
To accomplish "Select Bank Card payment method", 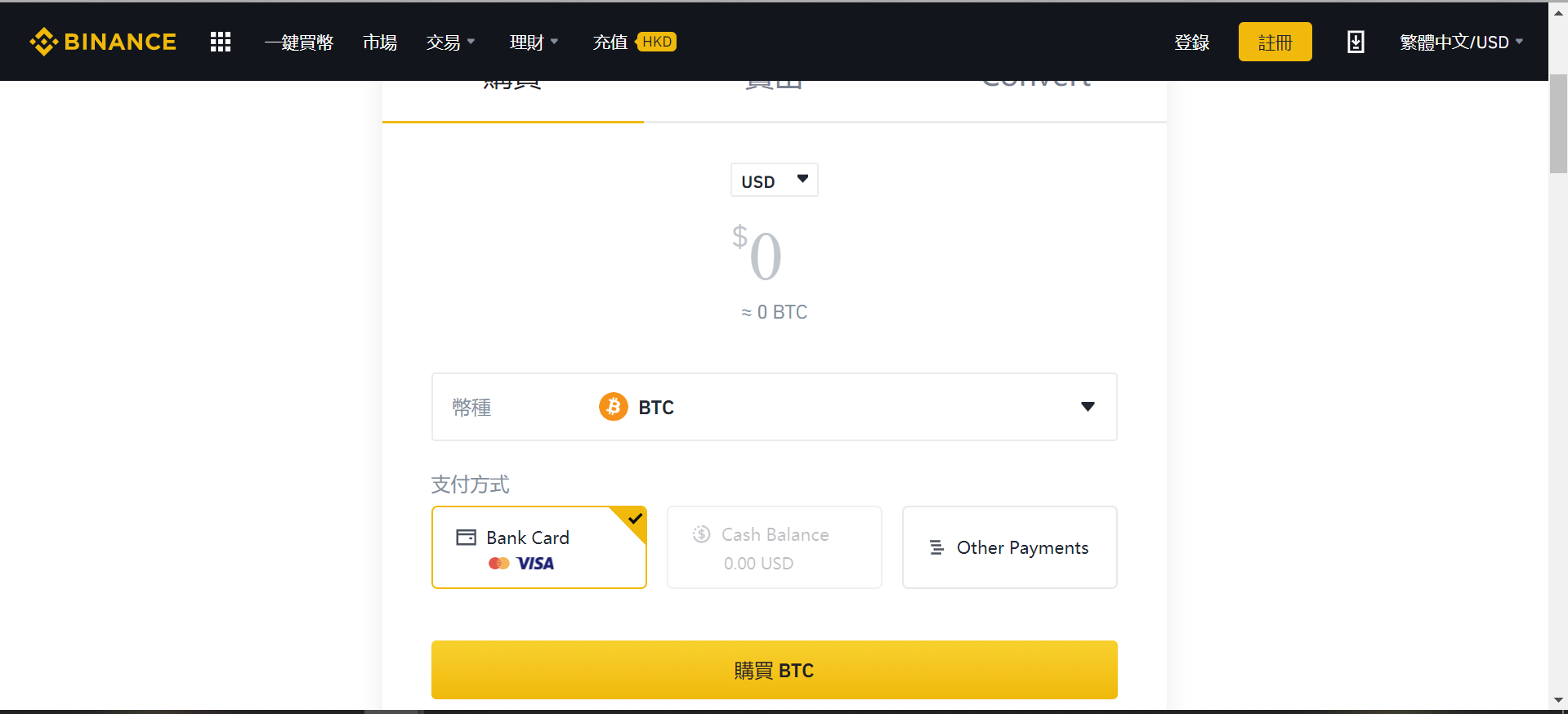I will pos(538,547).
